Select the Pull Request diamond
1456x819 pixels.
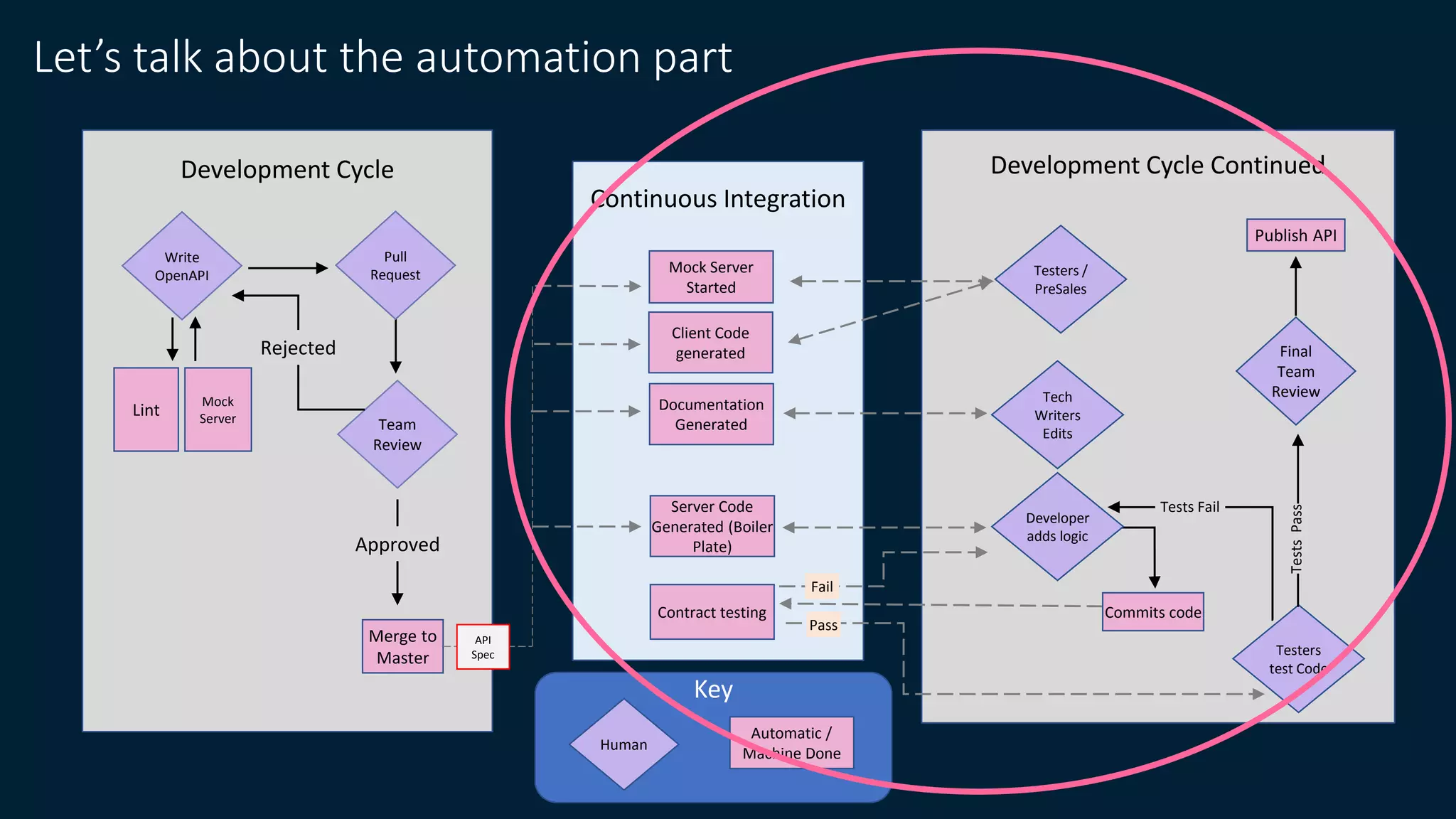point(395,265)
